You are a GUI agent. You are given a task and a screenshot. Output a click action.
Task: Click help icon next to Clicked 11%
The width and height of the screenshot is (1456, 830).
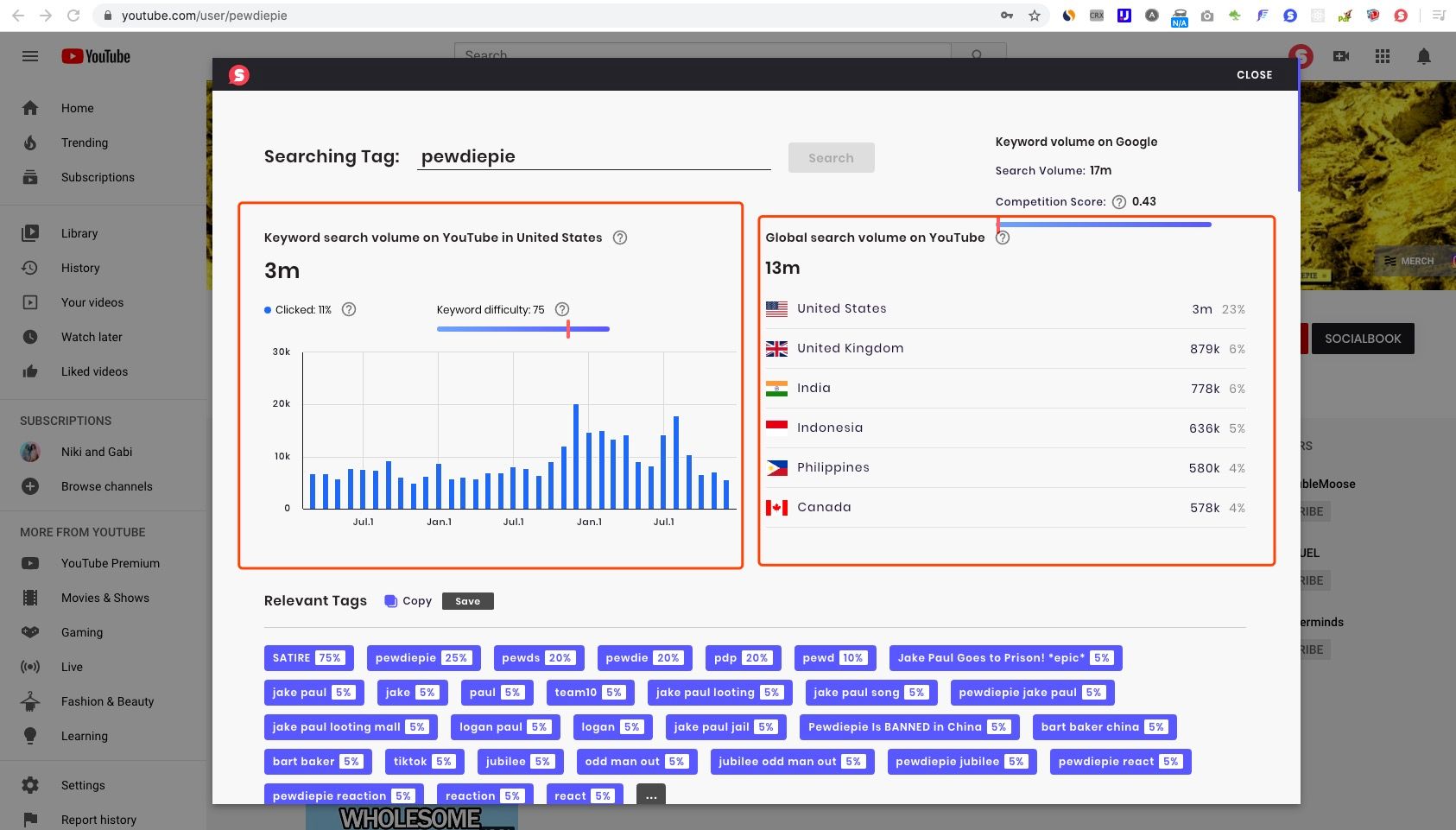349,309
